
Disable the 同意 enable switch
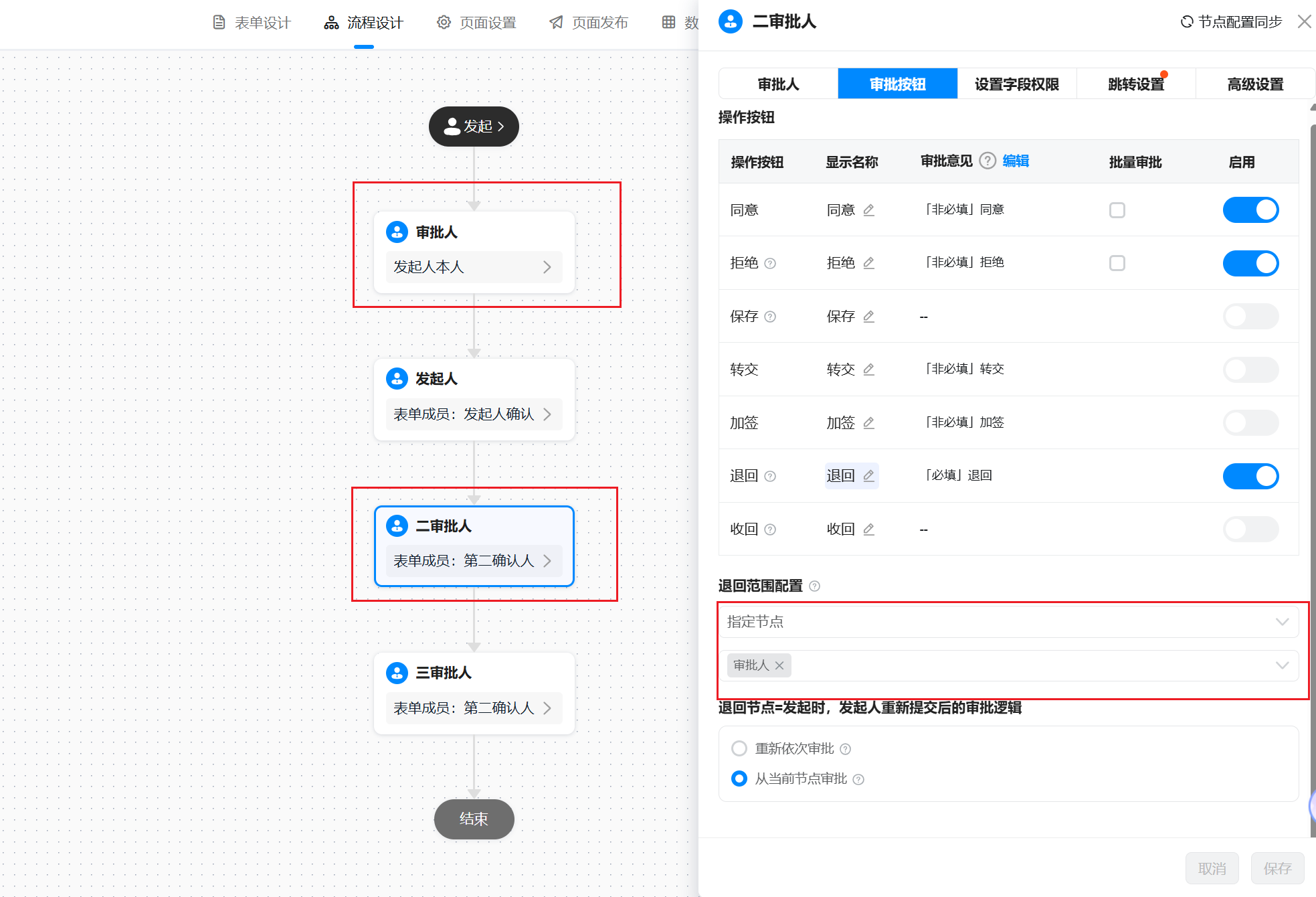click(x=1250, y=210)
